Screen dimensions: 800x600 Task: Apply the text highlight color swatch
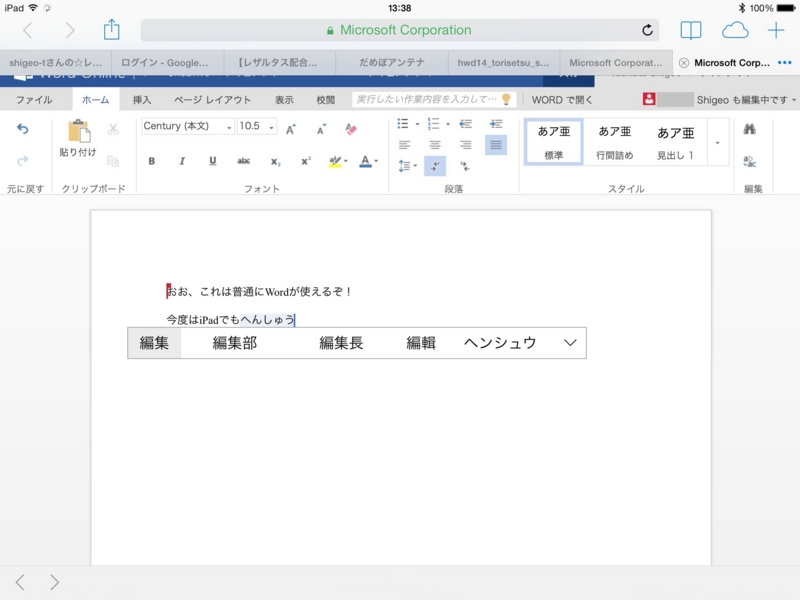click(x=336, y=159)
